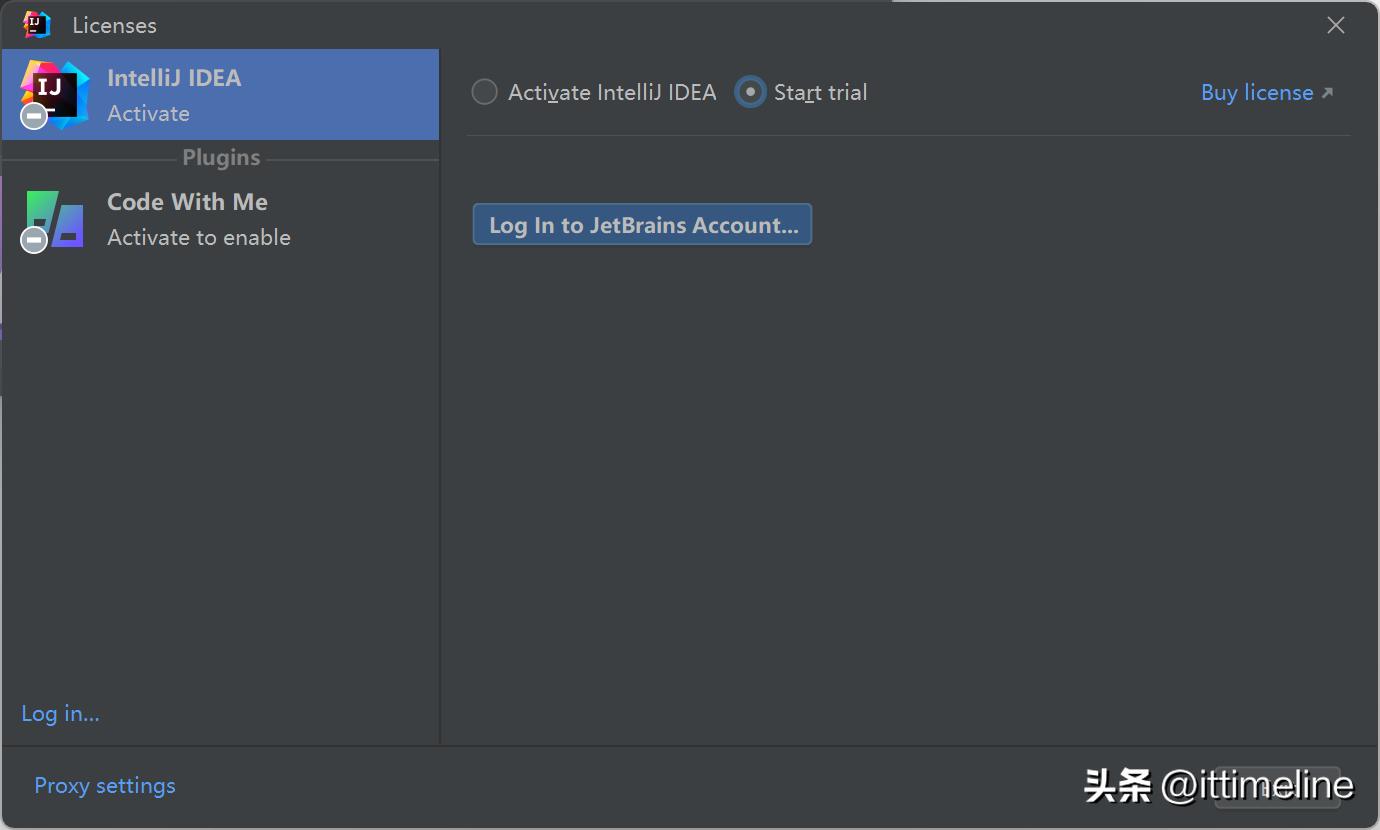
Task: Click the minus badge on Code With Me icon
Action: [x=34, y=240]
